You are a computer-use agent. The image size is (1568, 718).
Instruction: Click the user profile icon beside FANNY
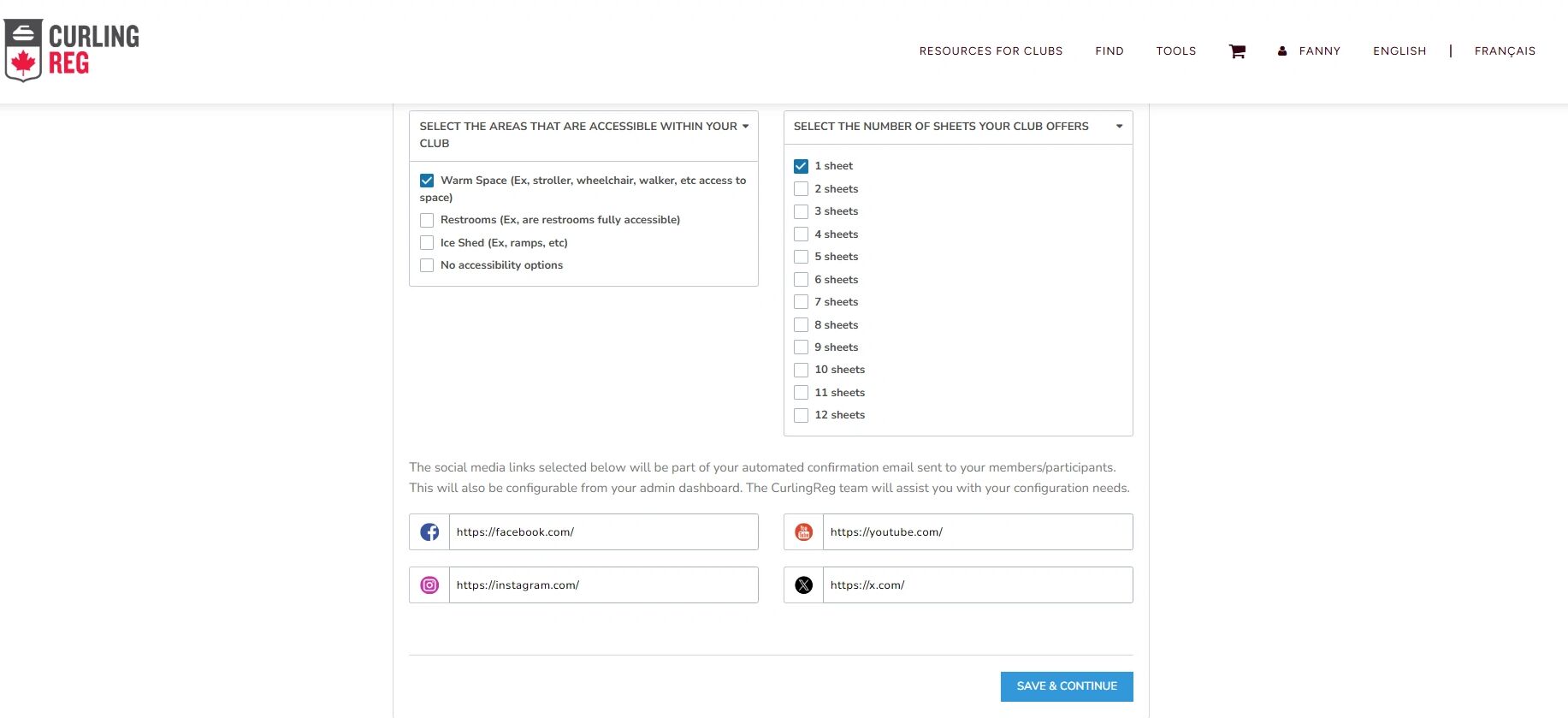[1282, 51]
